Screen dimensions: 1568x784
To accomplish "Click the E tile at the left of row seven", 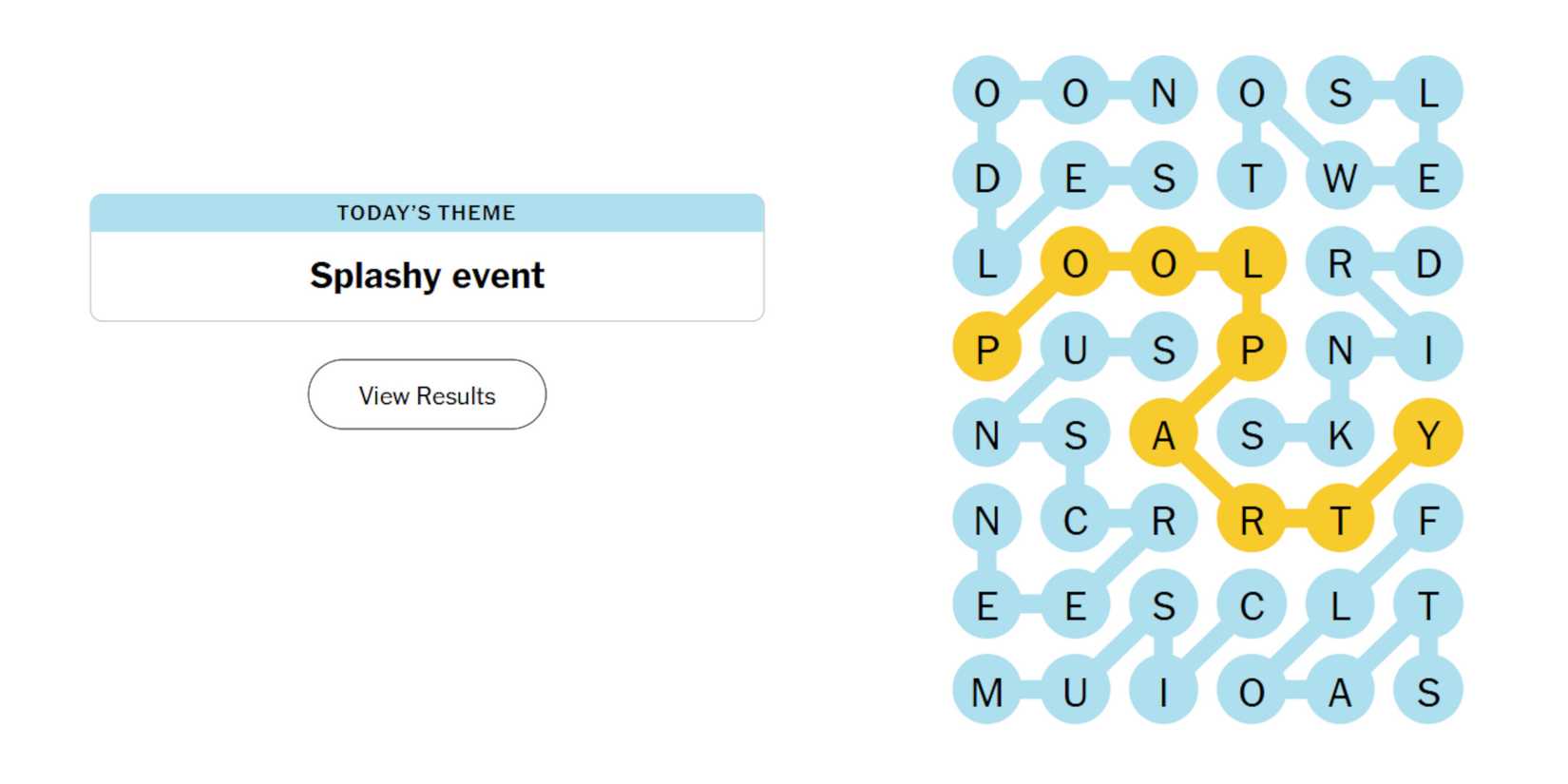I will [x=986, y=604].
